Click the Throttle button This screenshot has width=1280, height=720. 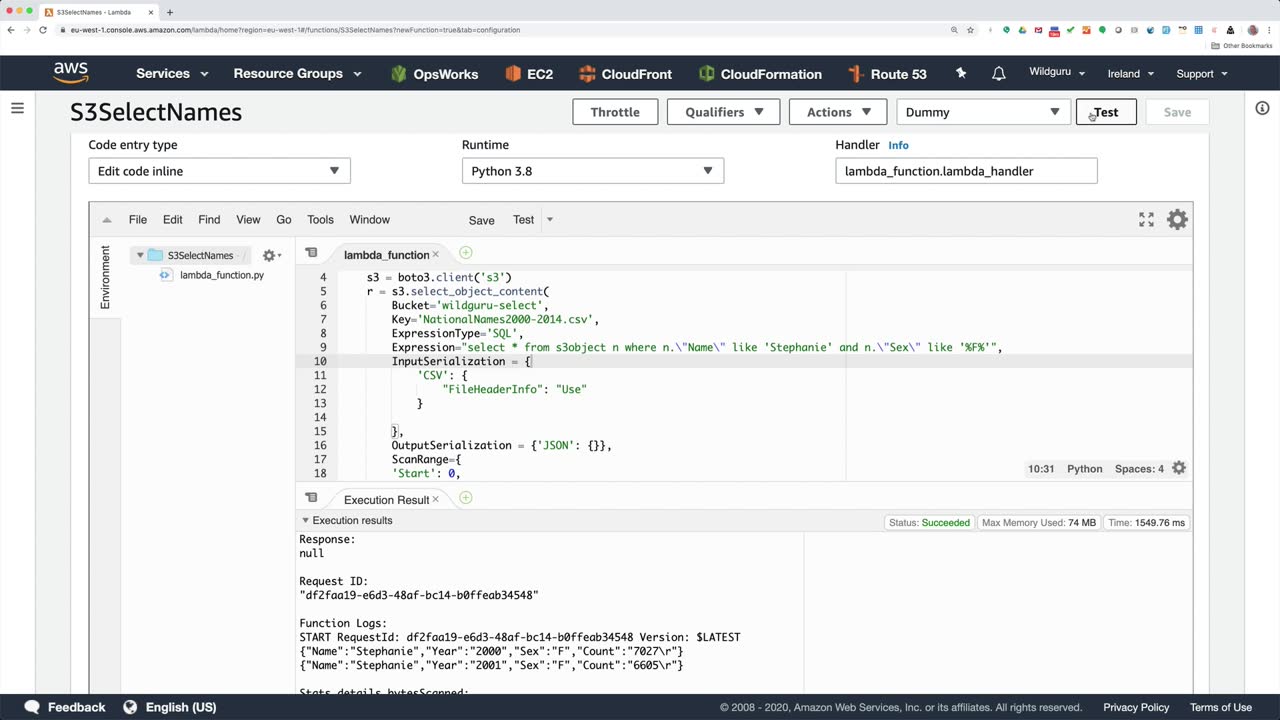615,112
